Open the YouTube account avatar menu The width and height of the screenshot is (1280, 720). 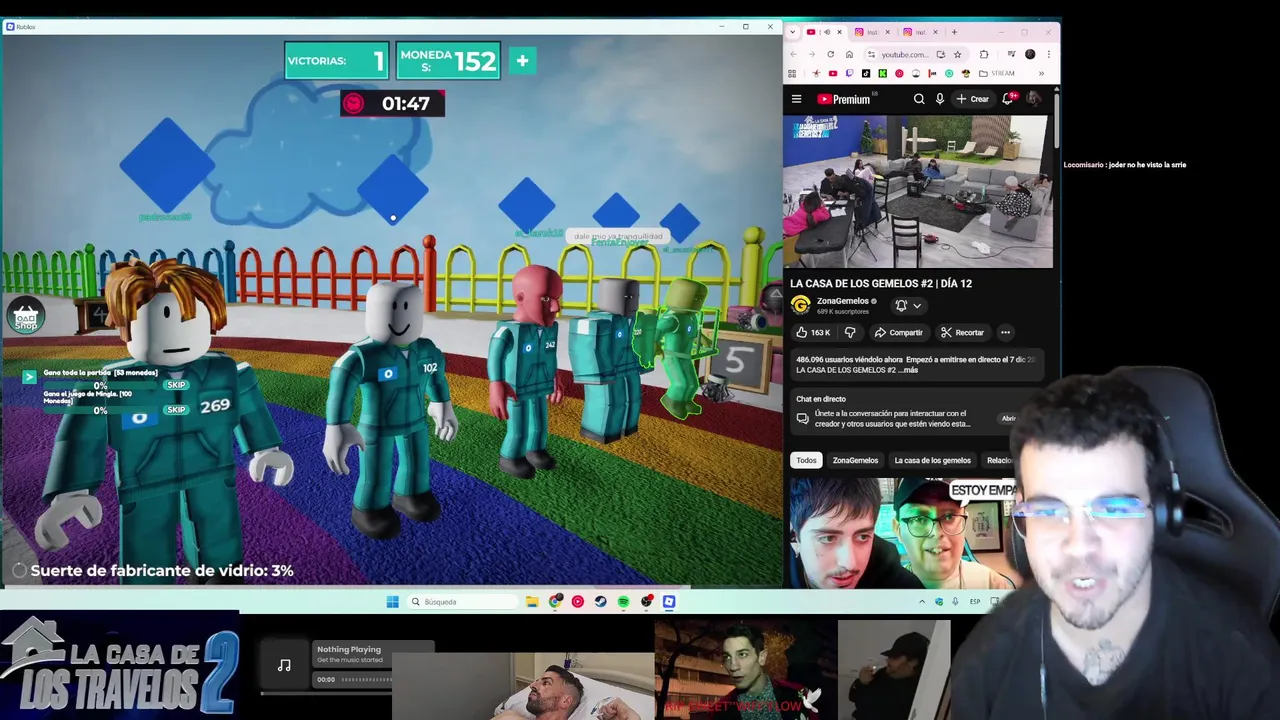(1034, 99)
